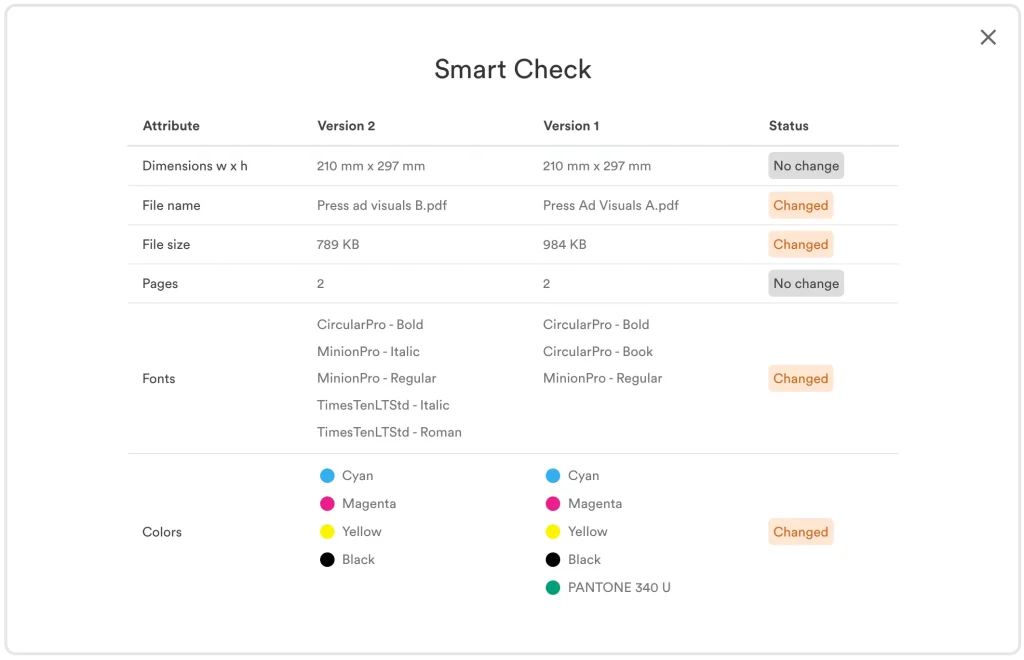
Task: Click the Changed status for Colors row
Action: tap(800, 532)
